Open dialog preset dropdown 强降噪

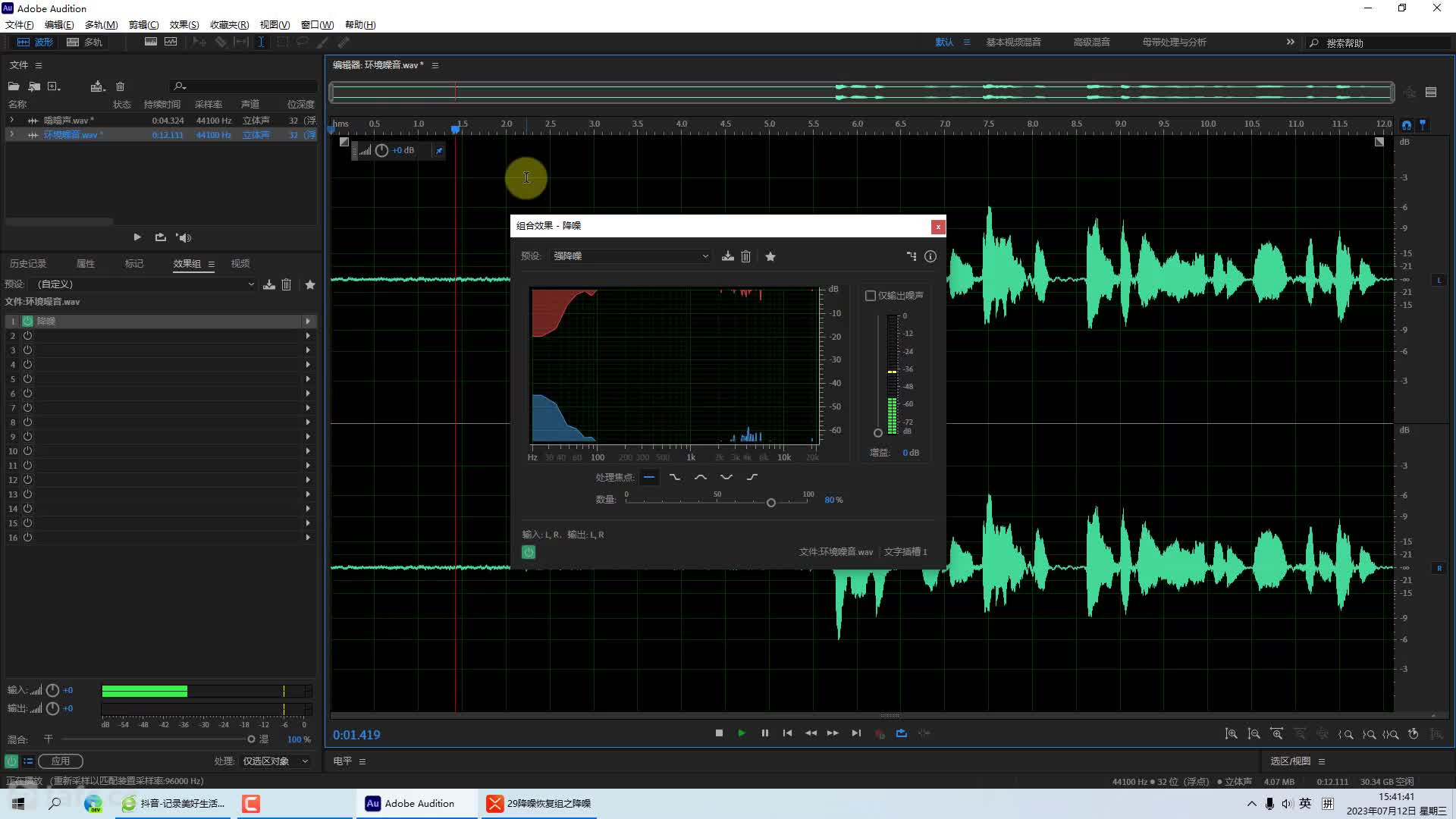pyautogui.click(x=631, y=256)
